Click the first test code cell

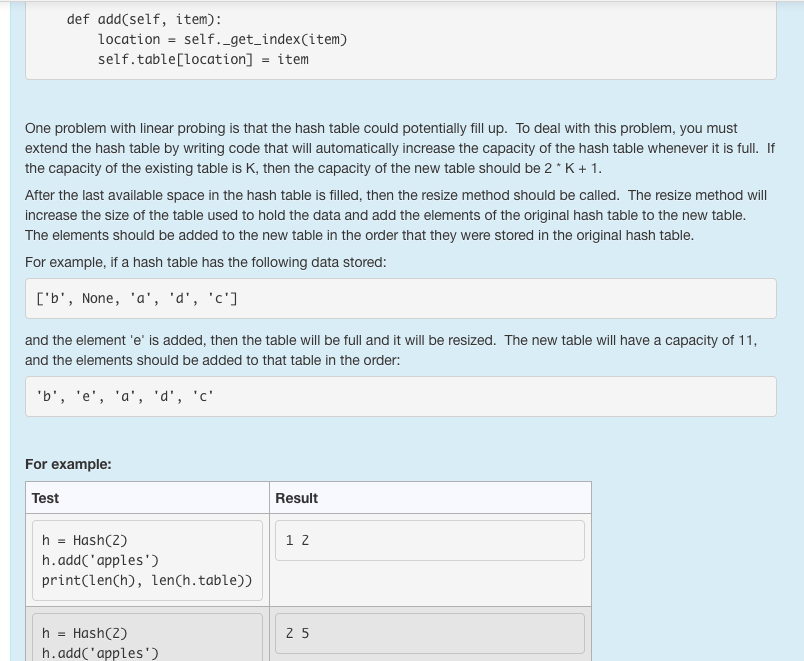[x=147, y=559]
